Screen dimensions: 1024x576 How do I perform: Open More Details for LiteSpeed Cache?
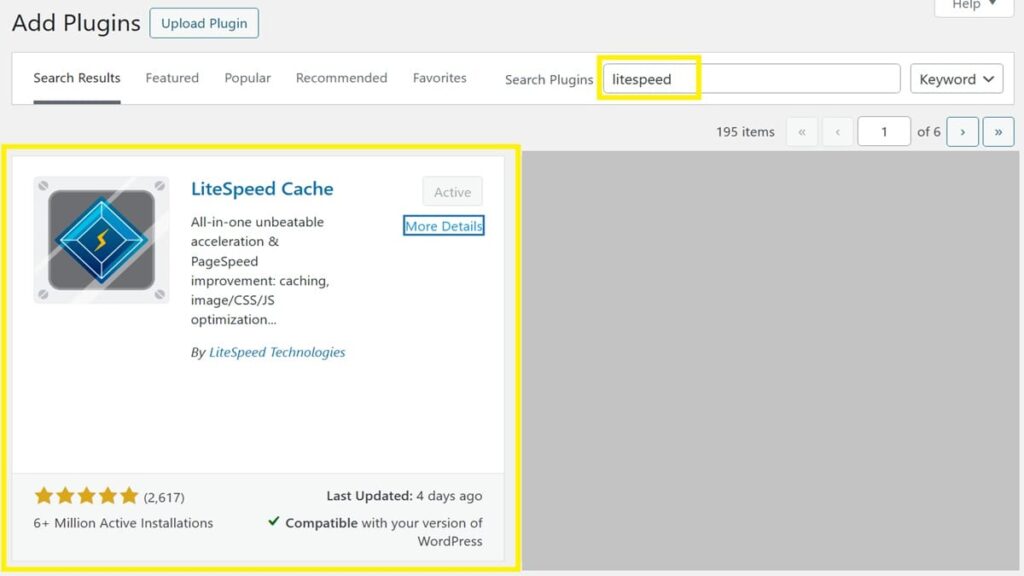[443, 226]
